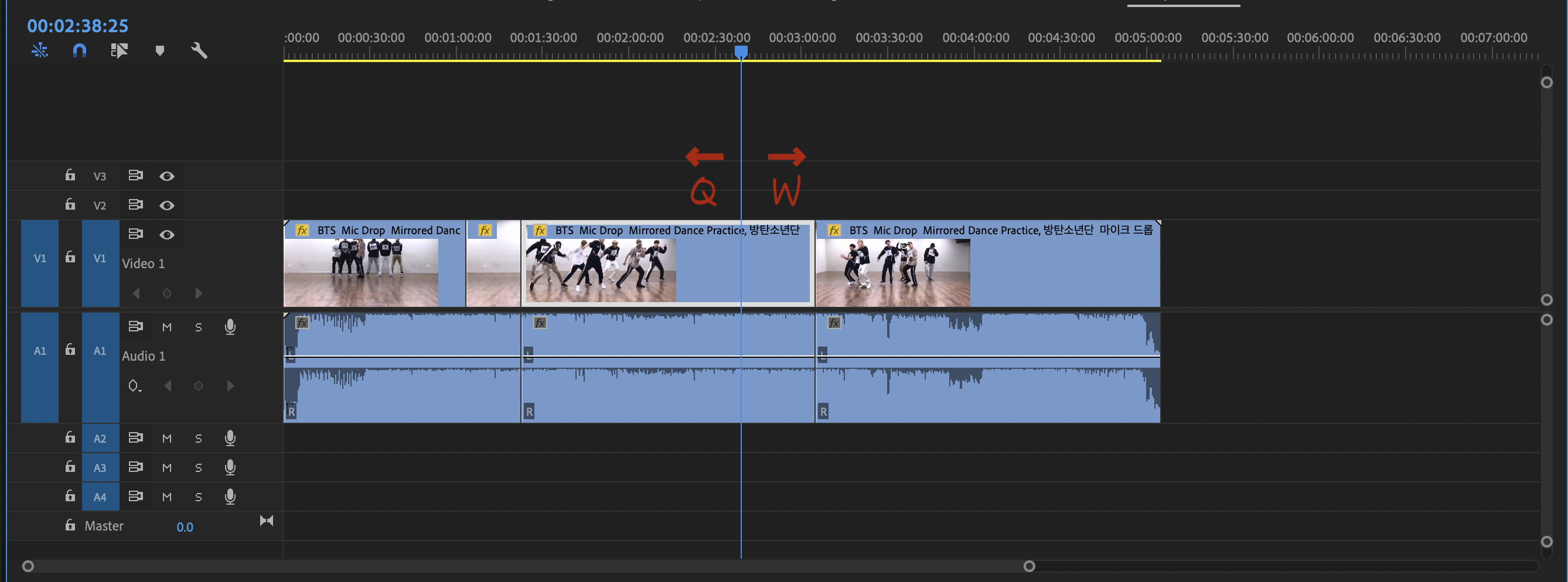Mute A3 track
This screenshot has width=1568, height=582.
[167, 468]
